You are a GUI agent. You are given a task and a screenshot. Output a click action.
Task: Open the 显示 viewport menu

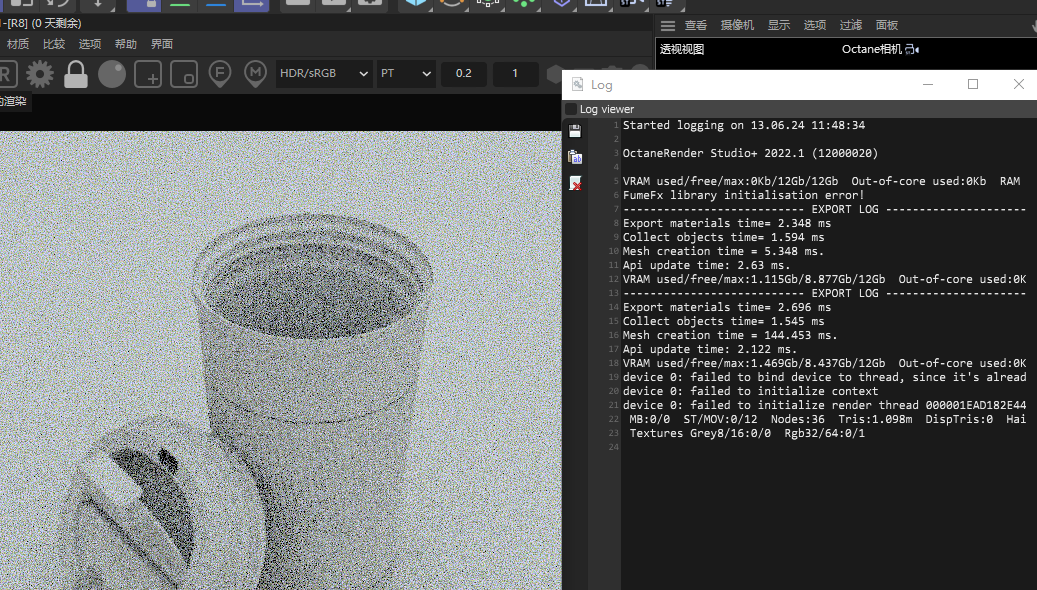coord(779,25)
